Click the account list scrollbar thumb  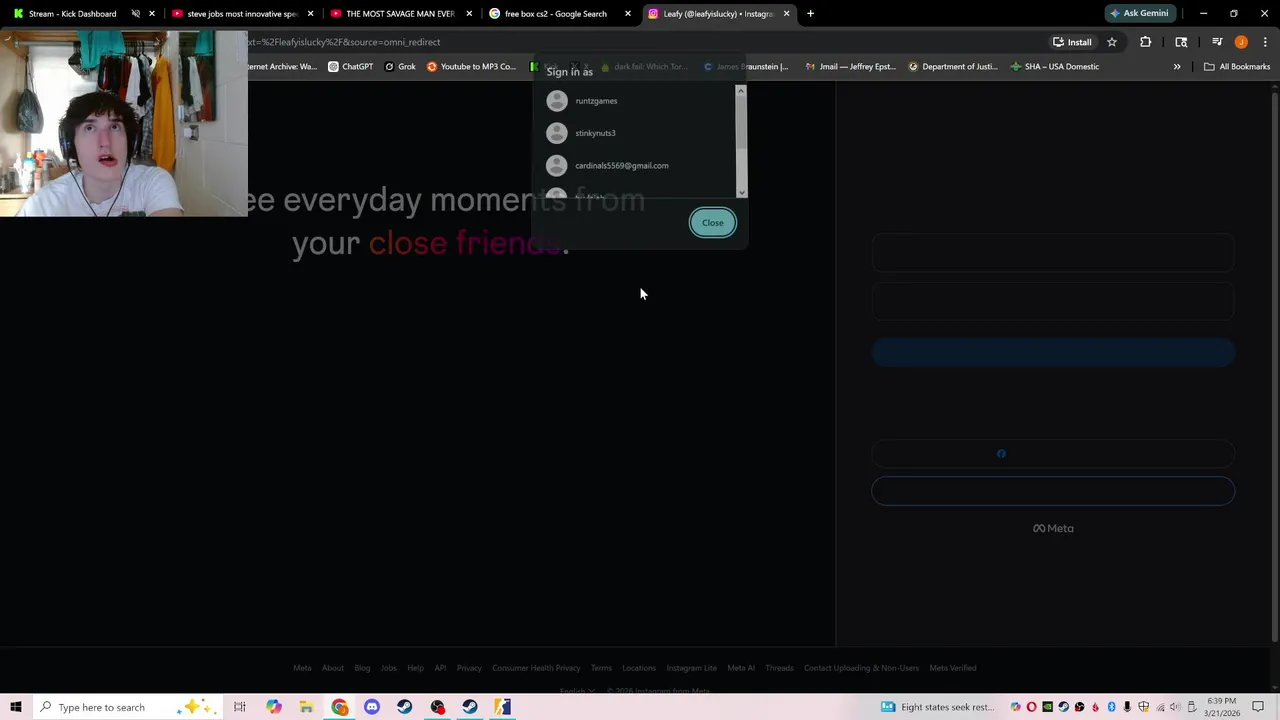741,122
